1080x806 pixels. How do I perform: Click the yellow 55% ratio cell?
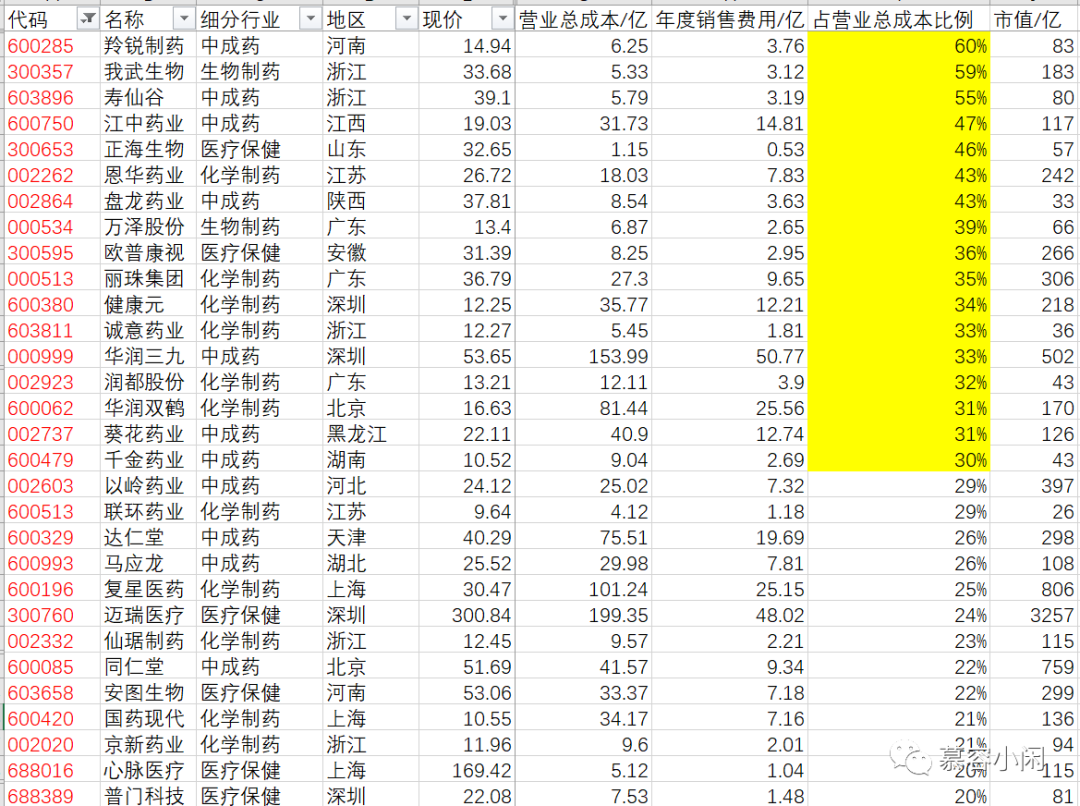click(899, 98)
